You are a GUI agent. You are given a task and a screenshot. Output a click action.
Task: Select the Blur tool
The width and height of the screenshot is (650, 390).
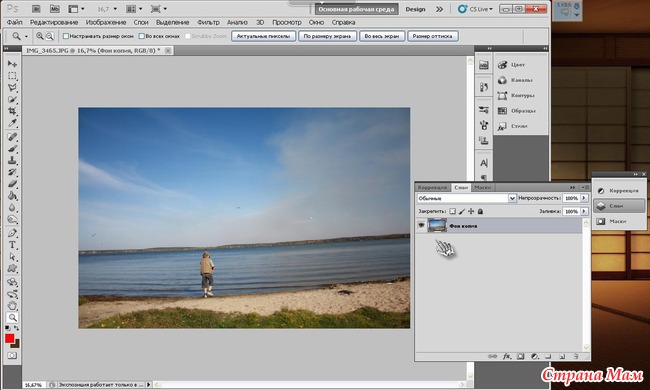pos(12,207)
